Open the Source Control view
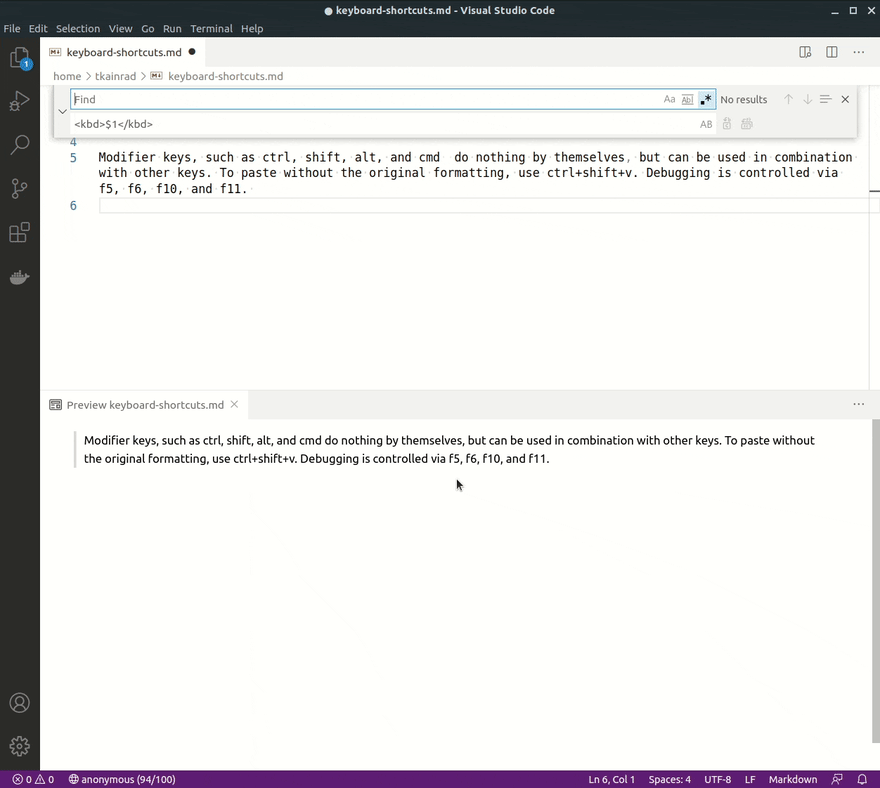880x788 pixels. (20, 189)
